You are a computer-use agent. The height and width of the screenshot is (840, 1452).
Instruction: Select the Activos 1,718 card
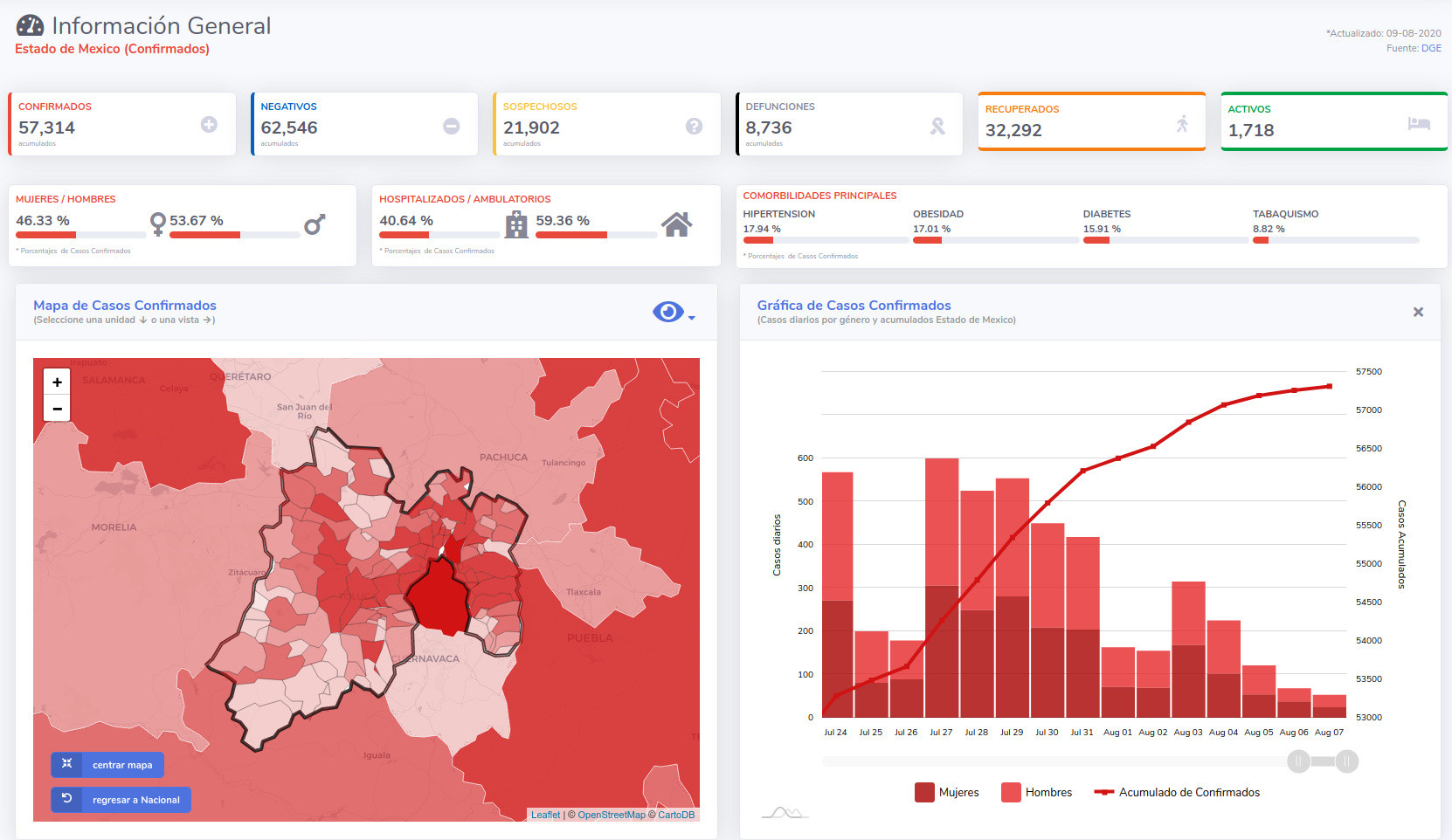(x=1334, y=121)
